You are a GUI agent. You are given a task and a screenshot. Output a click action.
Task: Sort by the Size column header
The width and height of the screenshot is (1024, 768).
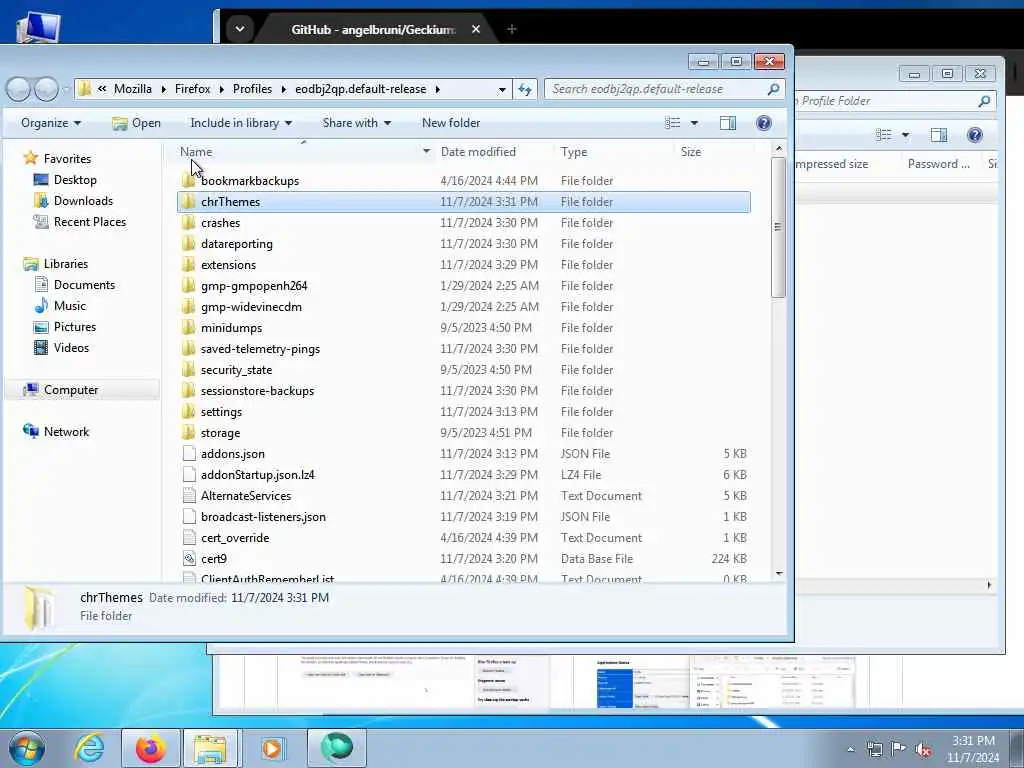point(690,152)
